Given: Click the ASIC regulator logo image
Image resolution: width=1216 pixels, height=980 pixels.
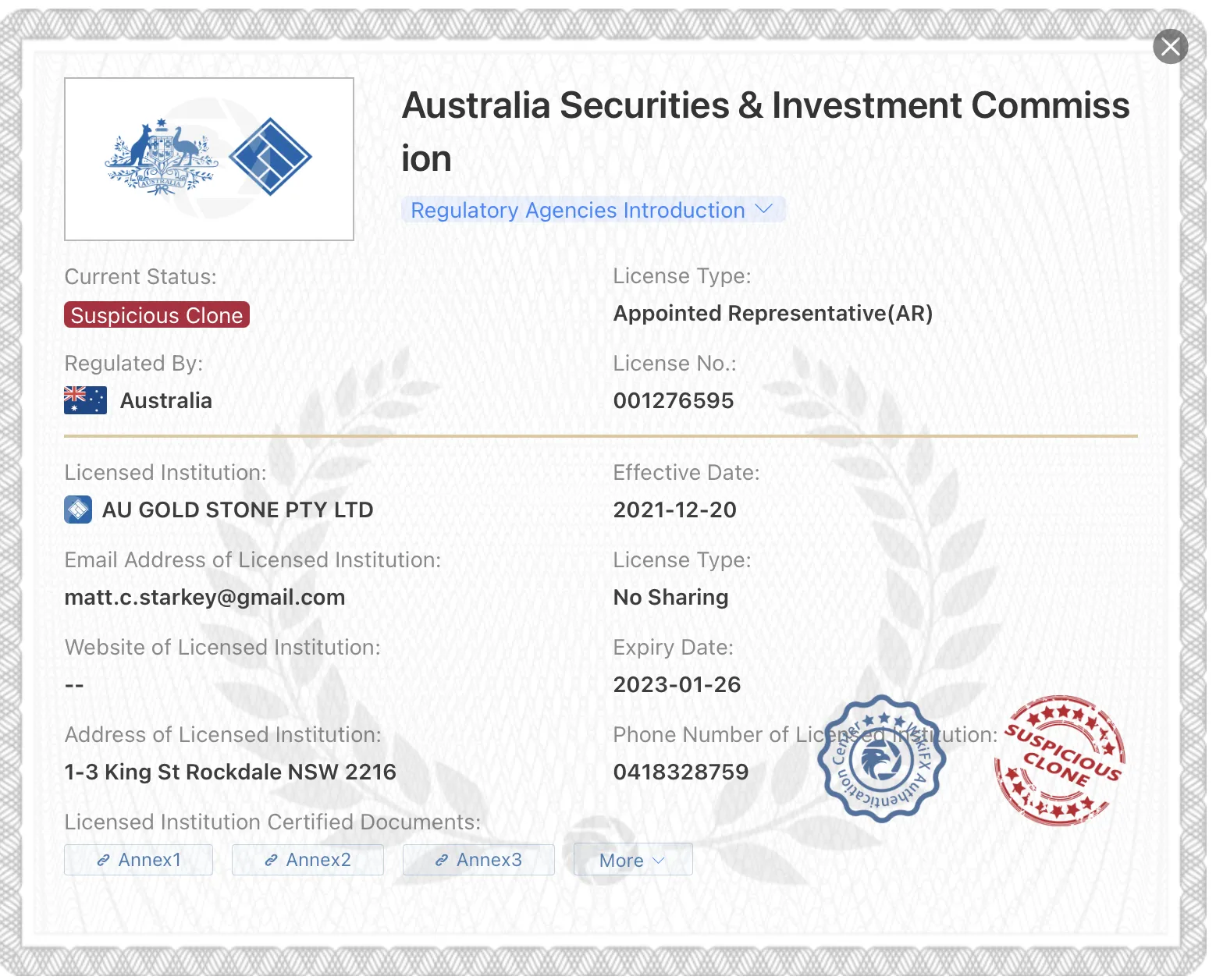Looking at the screenshot, I should click(209, 159).
